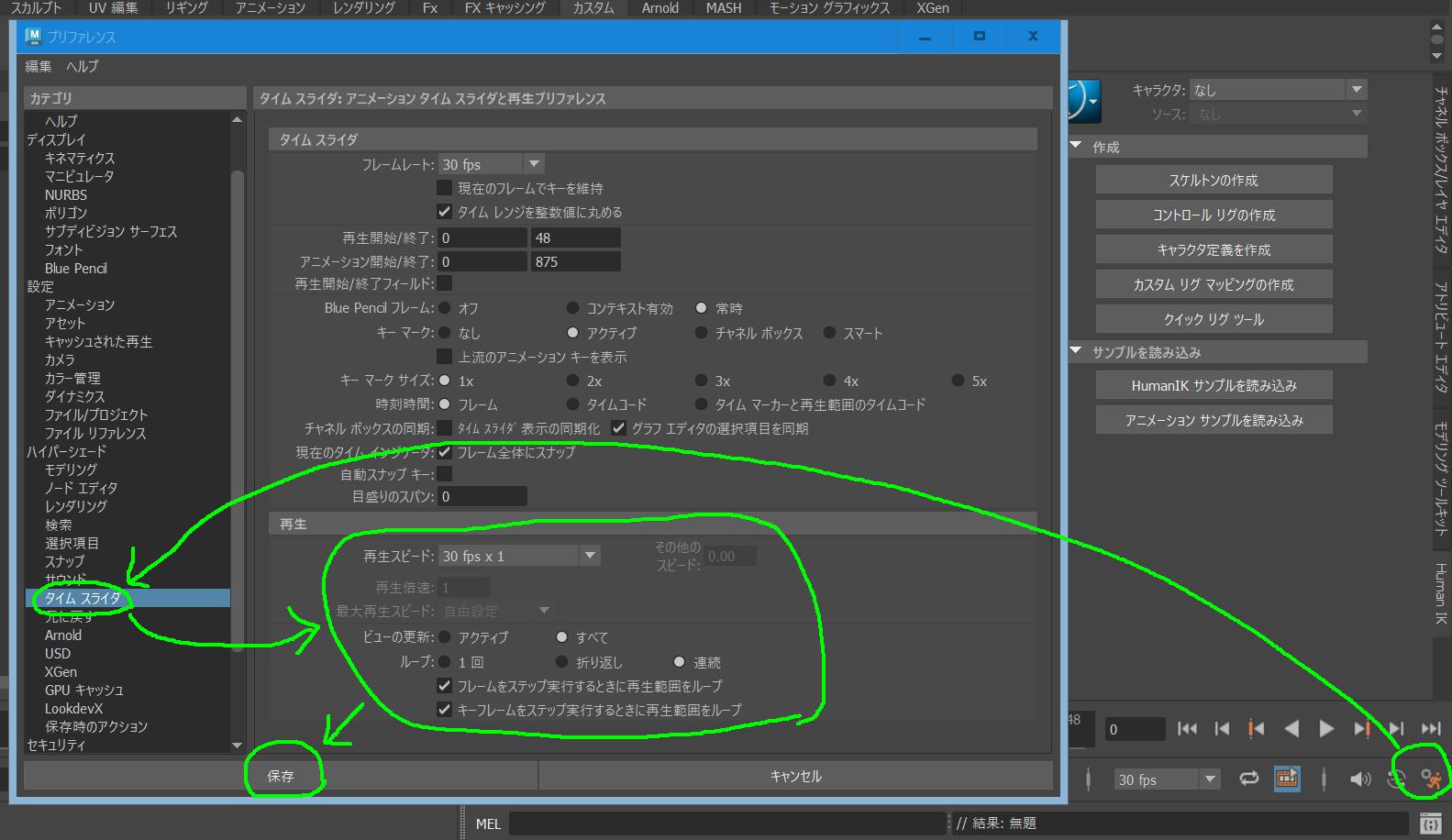
Task: Toggle snap to whole frames checkbox
Action: pos(445,451)
